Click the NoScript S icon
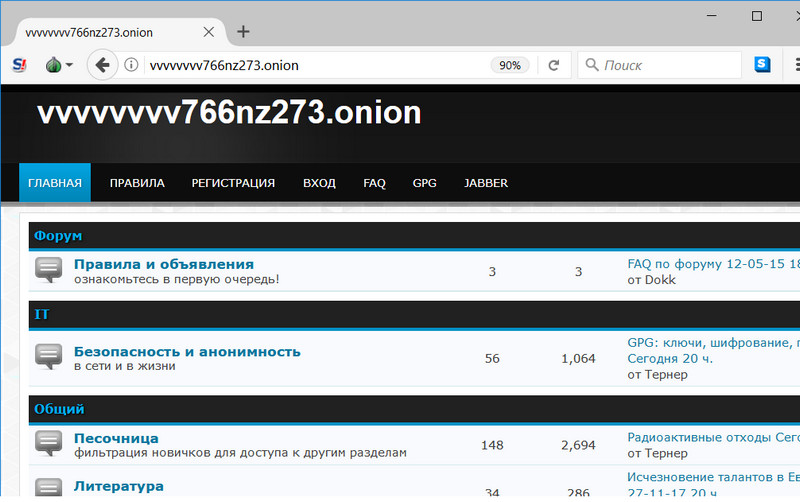Viewport: 800px width, 502px height. pos(20,66)
